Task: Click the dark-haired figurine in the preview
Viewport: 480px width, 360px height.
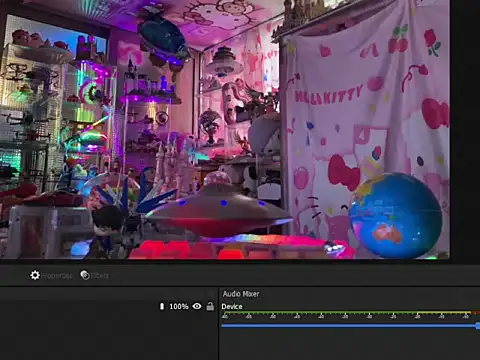Action: point(106,231)
